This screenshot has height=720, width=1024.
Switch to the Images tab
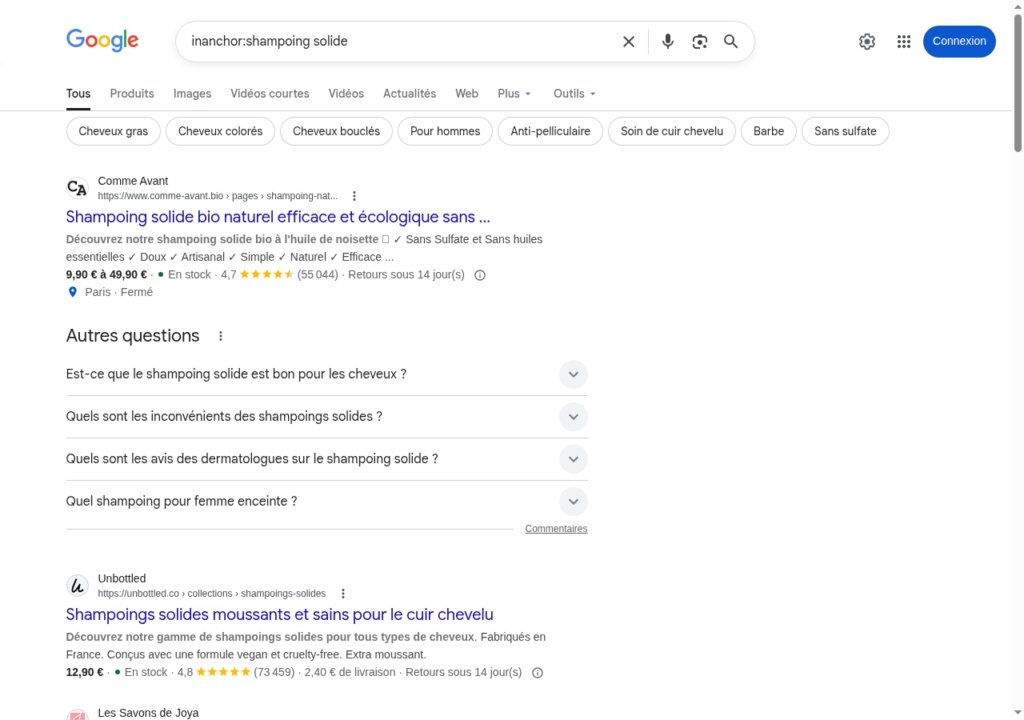pyautogui.click(x=192, y=94)
